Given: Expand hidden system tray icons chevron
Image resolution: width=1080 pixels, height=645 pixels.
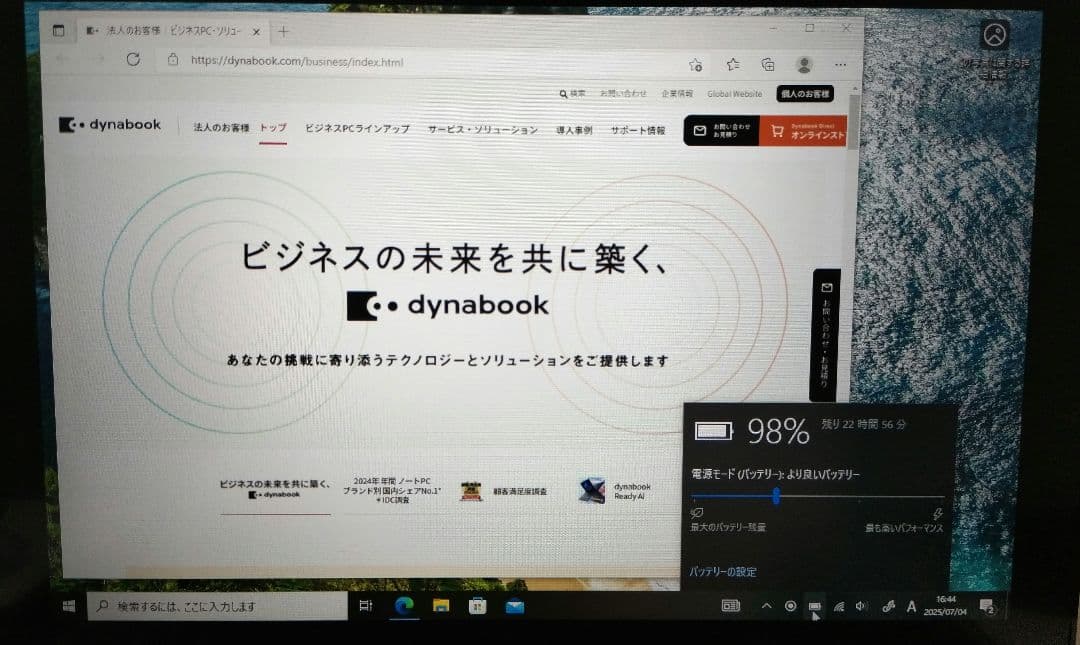Looking at the screenshot, I should click(x=767, y=606).
